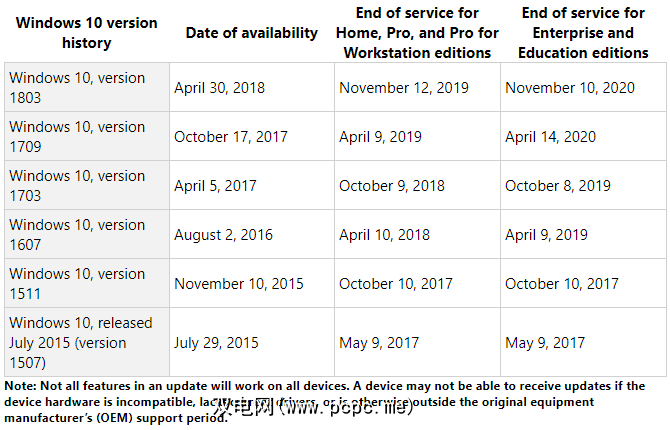670x430 pixels.
Task: Click the "Date of availability" column header
Action: [251, 33]
